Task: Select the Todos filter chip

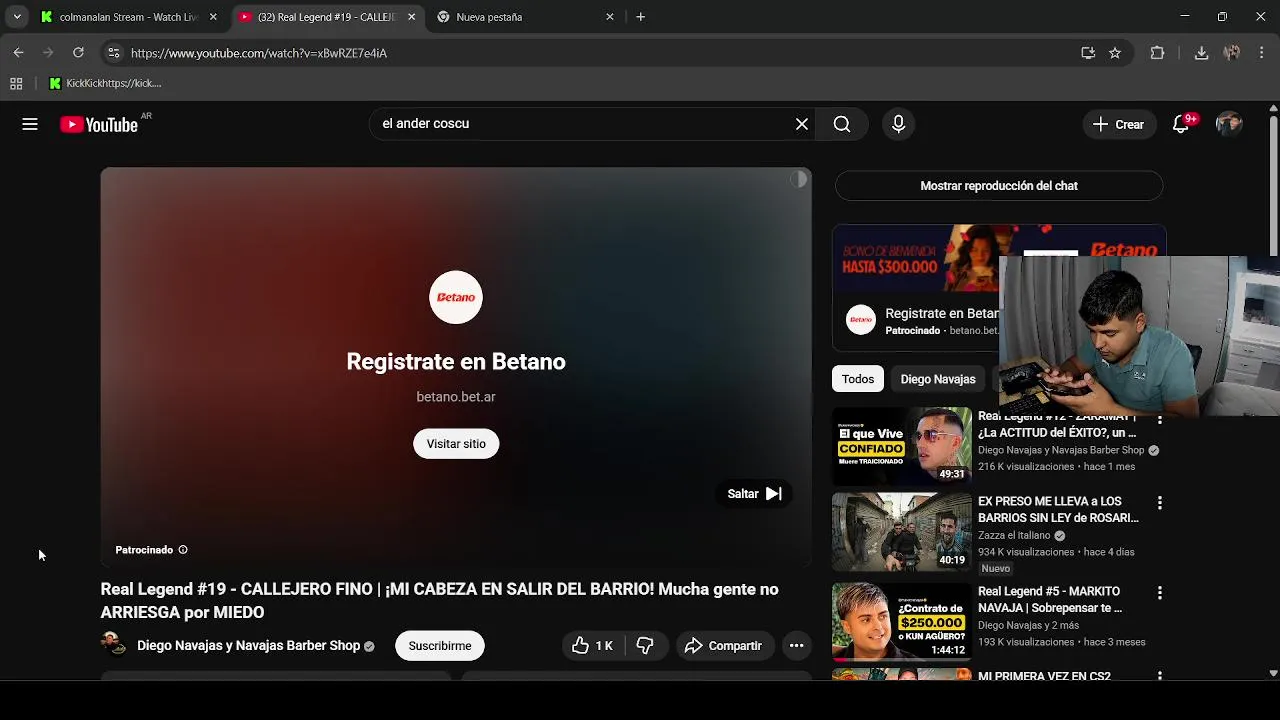Action: (x=858, y=379)
